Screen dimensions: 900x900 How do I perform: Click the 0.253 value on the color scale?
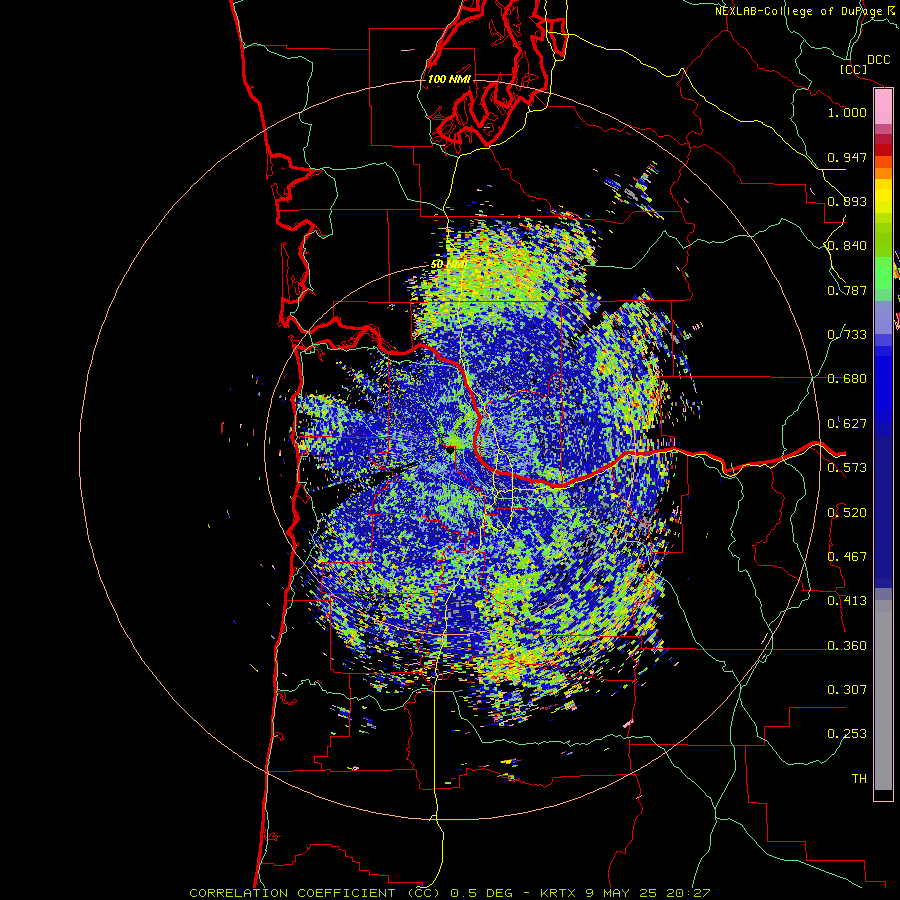coord(847,734)
